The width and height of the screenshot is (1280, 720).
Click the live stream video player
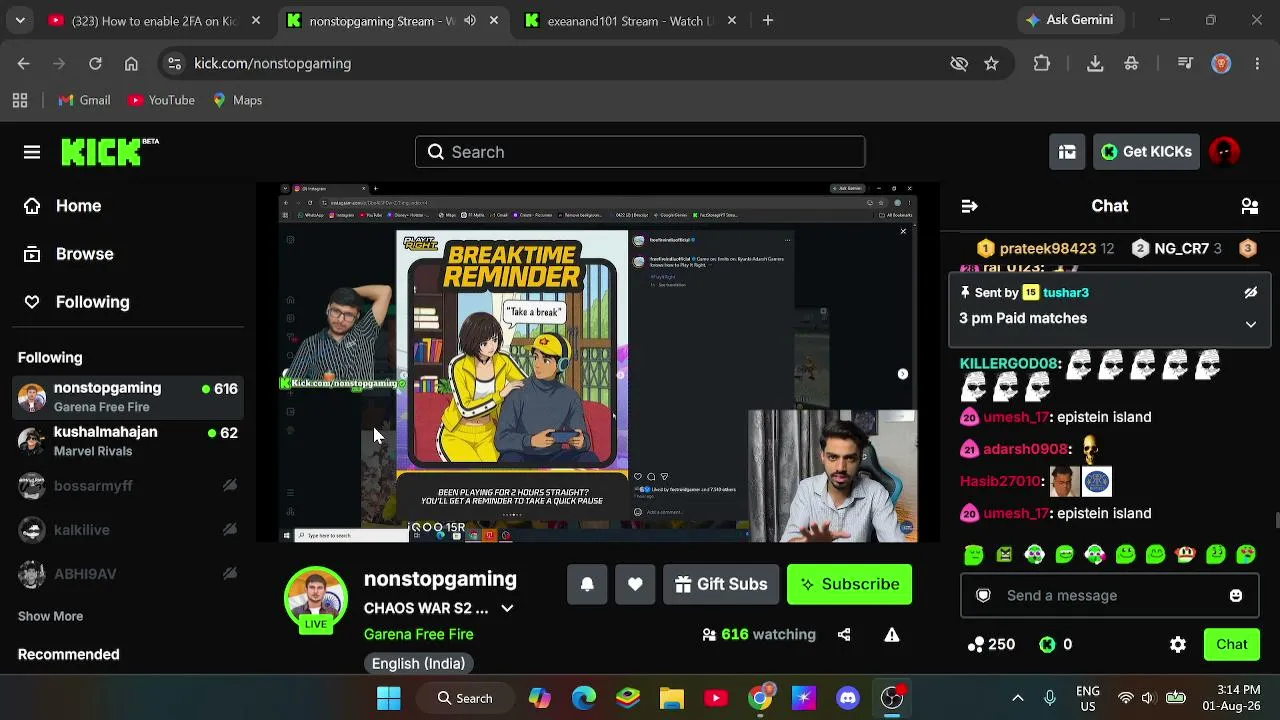[598, 363]
